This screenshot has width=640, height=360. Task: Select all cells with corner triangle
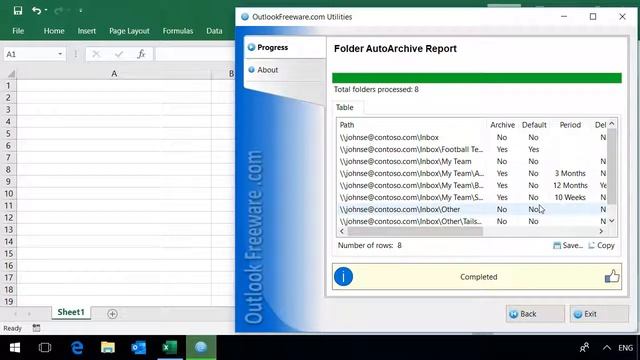pos(11,74)
